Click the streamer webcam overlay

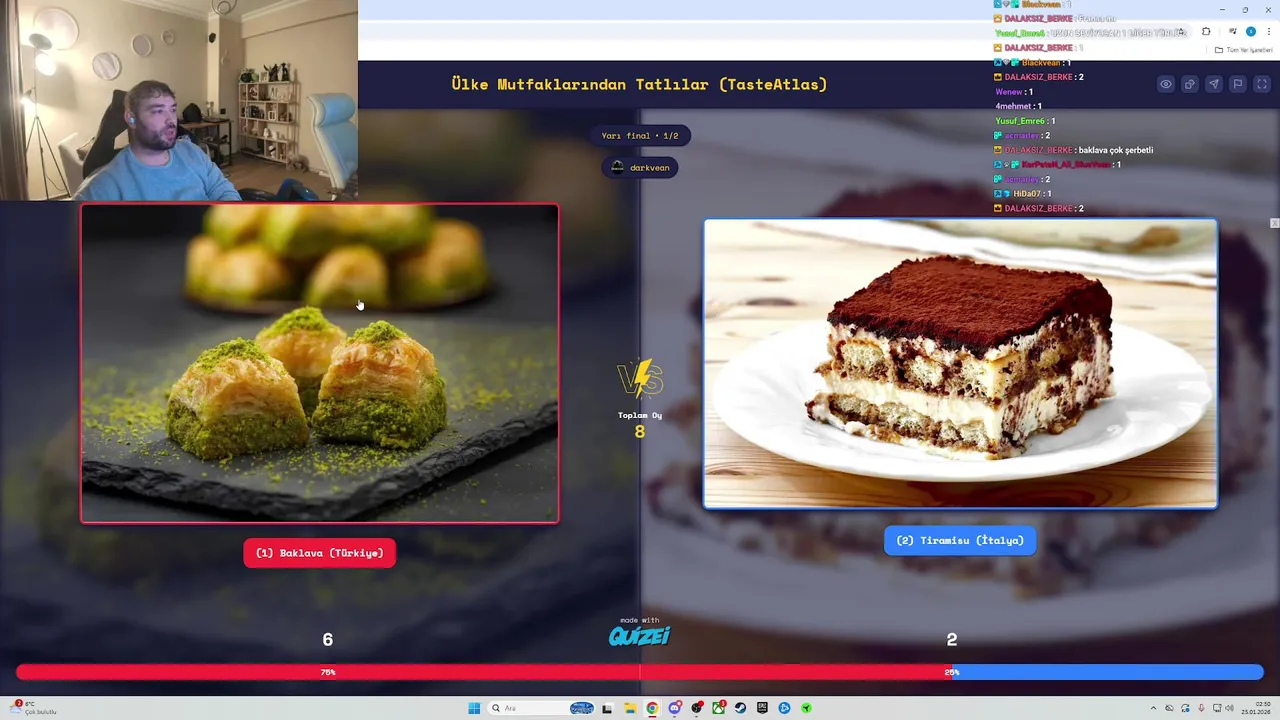tap(179, 100)
